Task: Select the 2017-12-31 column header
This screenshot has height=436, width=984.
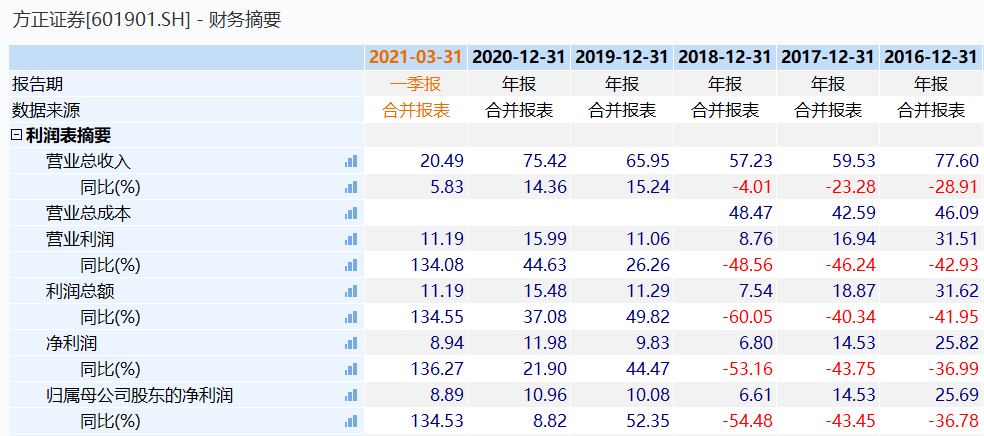Action: pyautogui.click(x=828, y=57)
